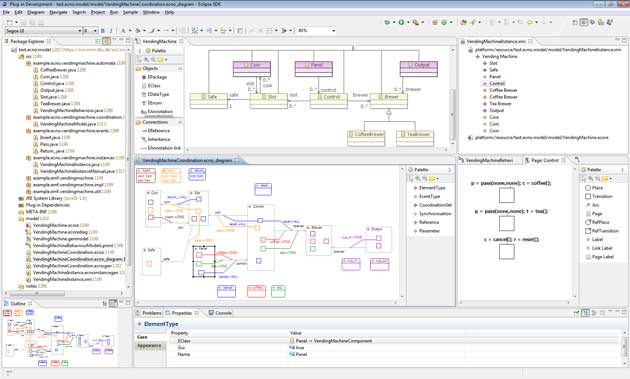Open the Navigate menu
Viewport: 630px width, 379px height.
click(59, 12)
